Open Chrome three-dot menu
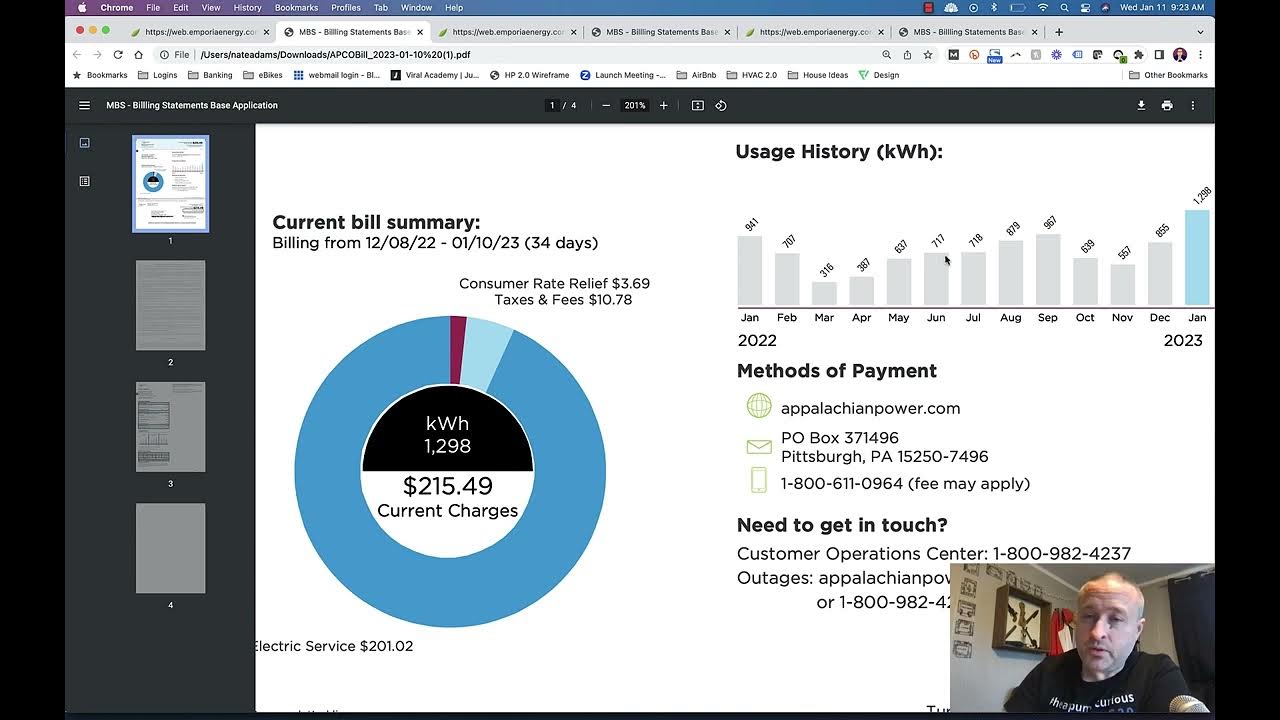This screenshot has width=1280, height=720. pos(1200,55)
